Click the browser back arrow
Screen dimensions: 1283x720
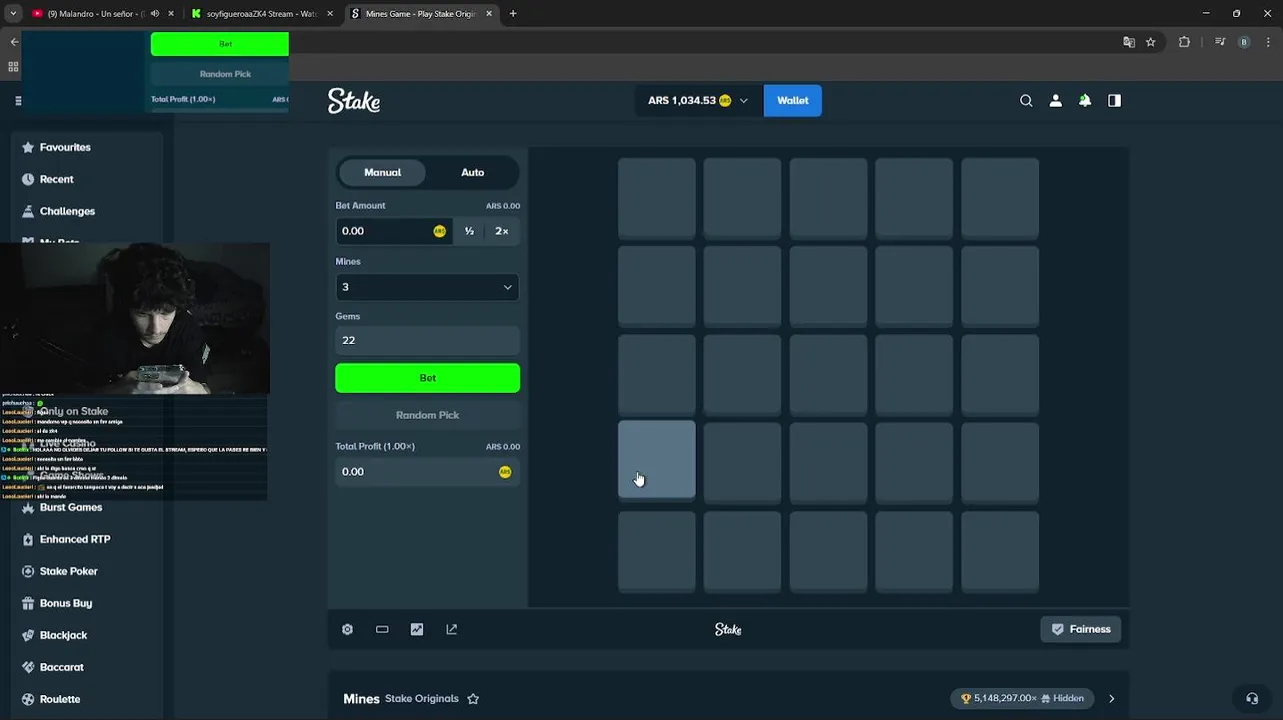click(14, 42)
